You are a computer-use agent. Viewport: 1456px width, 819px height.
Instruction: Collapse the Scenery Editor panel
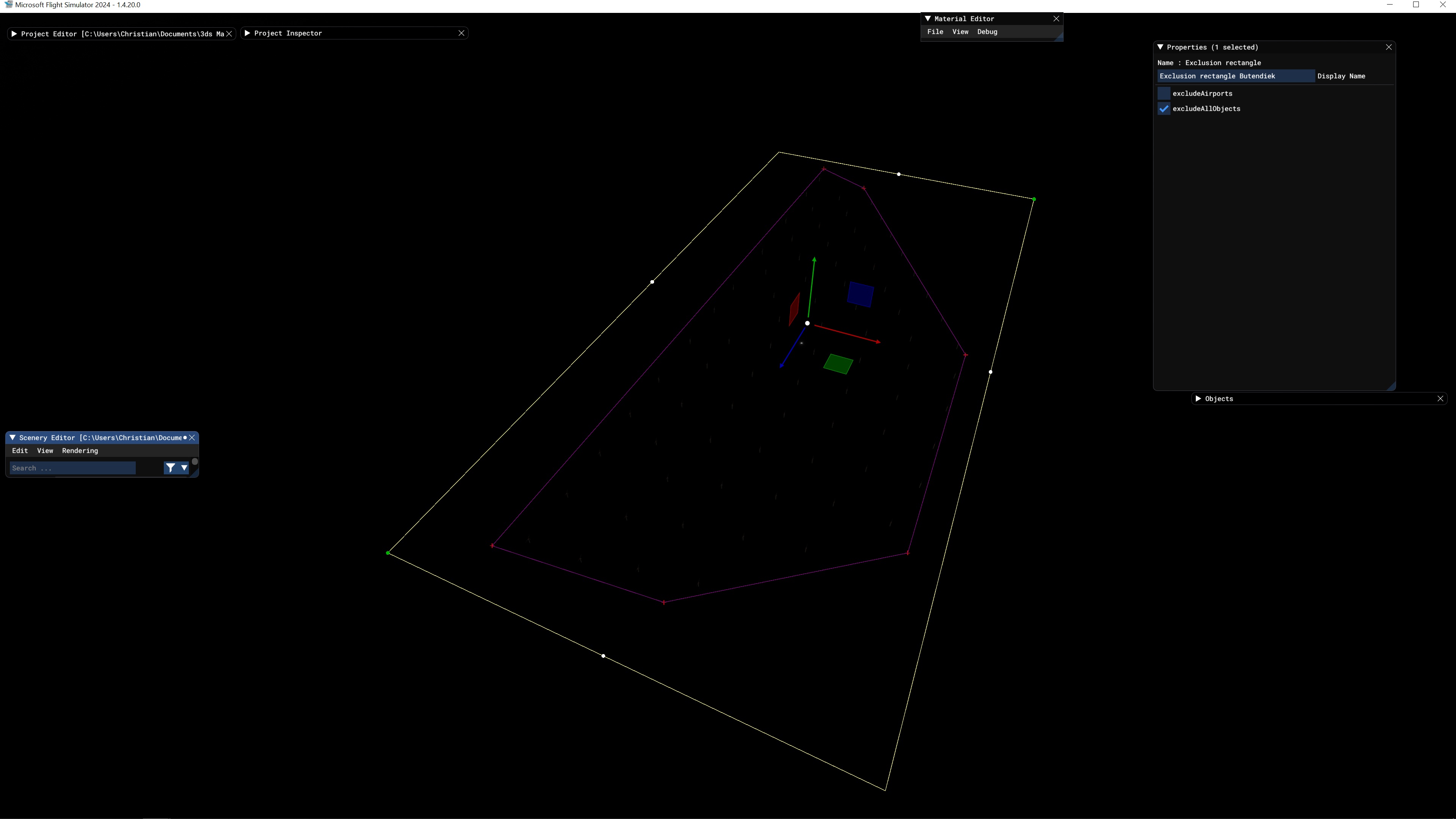[x=13, y=438]
